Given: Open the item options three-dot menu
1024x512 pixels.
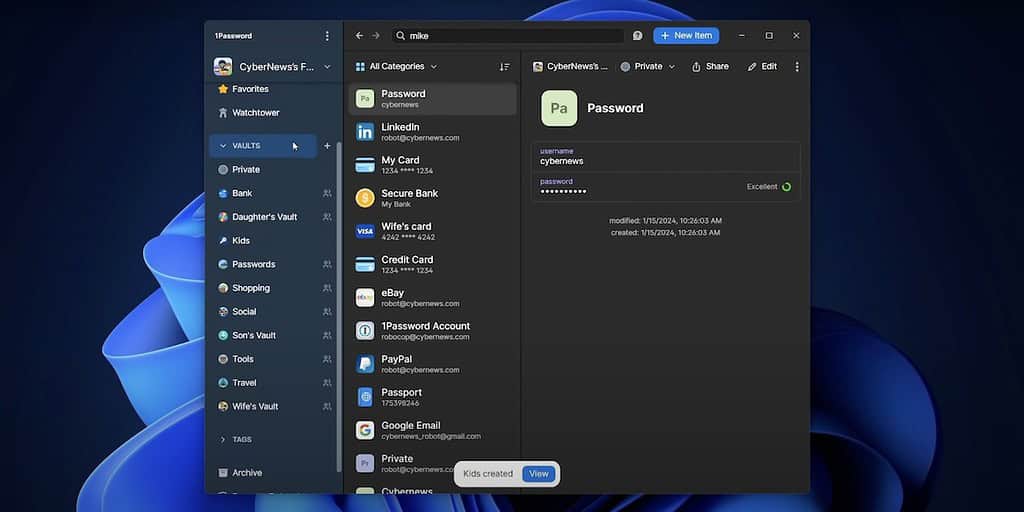Looking at the screenshot, I should [x=796, y=67].
